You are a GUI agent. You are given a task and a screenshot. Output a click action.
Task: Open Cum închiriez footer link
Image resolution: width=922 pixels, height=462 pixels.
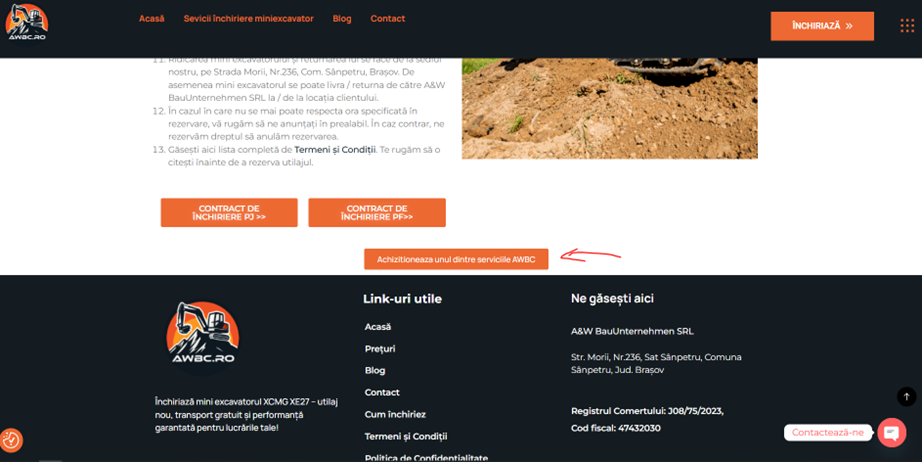click(395, 414)
